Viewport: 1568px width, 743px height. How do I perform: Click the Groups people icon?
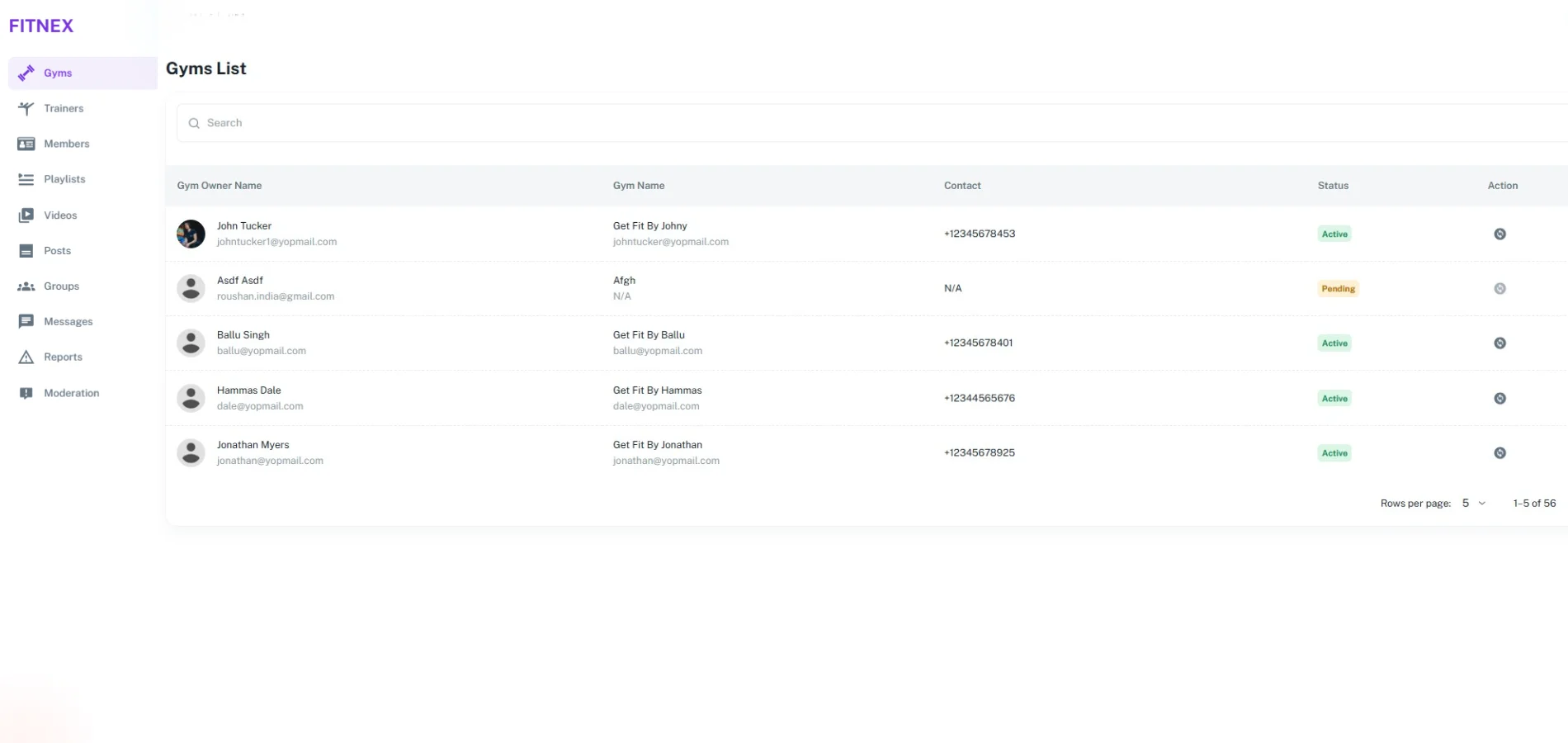[26, 286]
